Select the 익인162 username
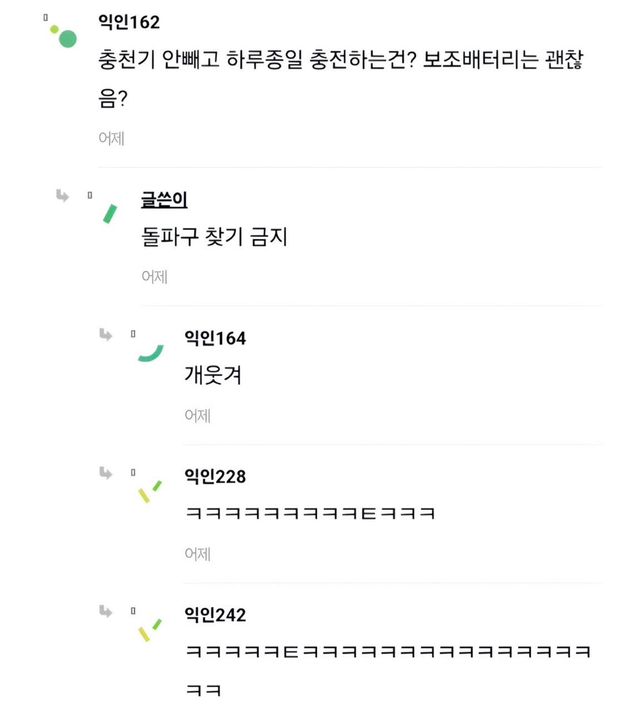The height and width of the screenshot is (724, 640). [x=128, y=23]
